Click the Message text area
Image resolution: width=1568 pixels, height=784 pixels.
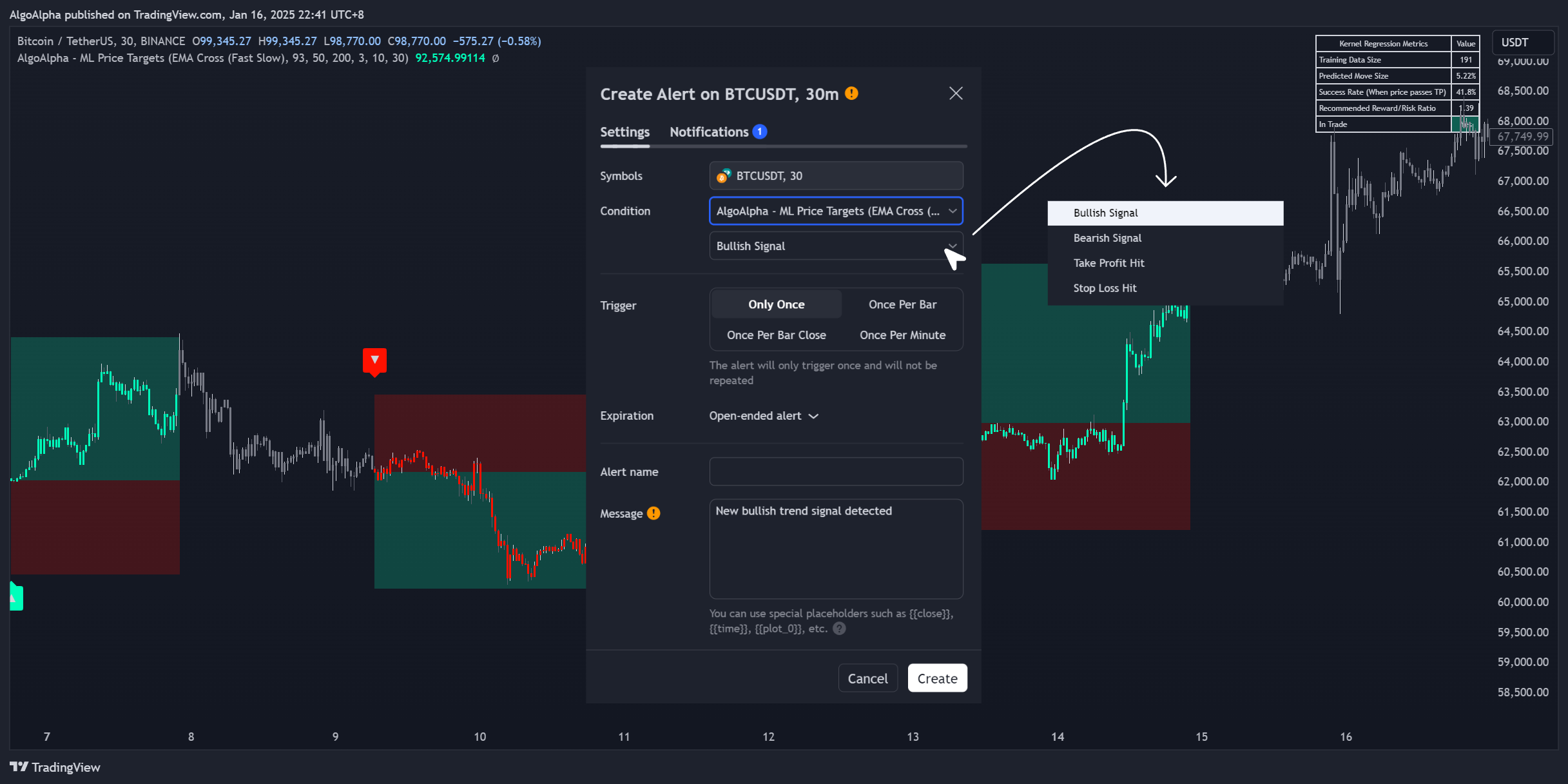point(836,549)
